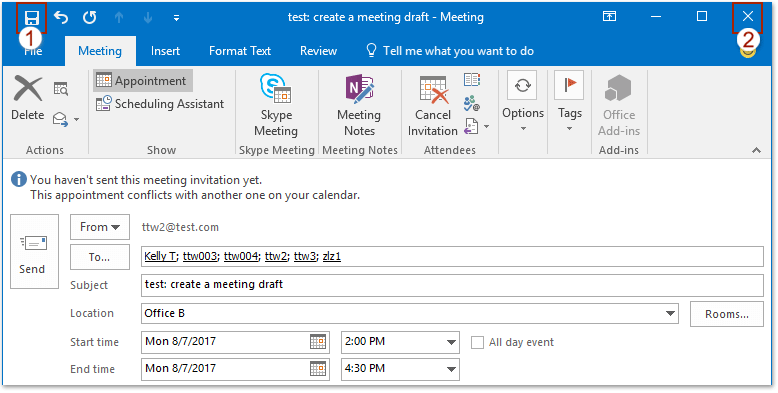778x393 pixels.
Task: Maximize the Meeting window
Action: point(702,17)
